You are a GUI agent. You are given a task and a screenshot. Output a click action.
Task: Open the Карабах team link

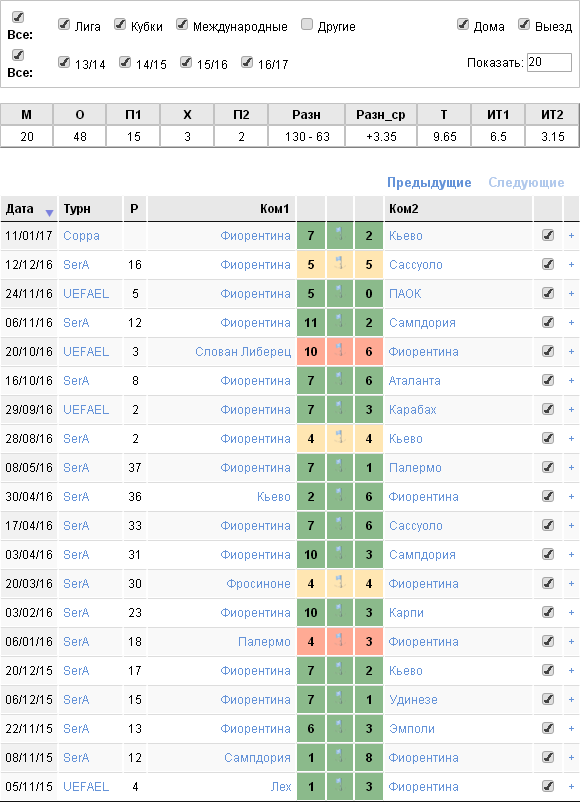(412, 410)
